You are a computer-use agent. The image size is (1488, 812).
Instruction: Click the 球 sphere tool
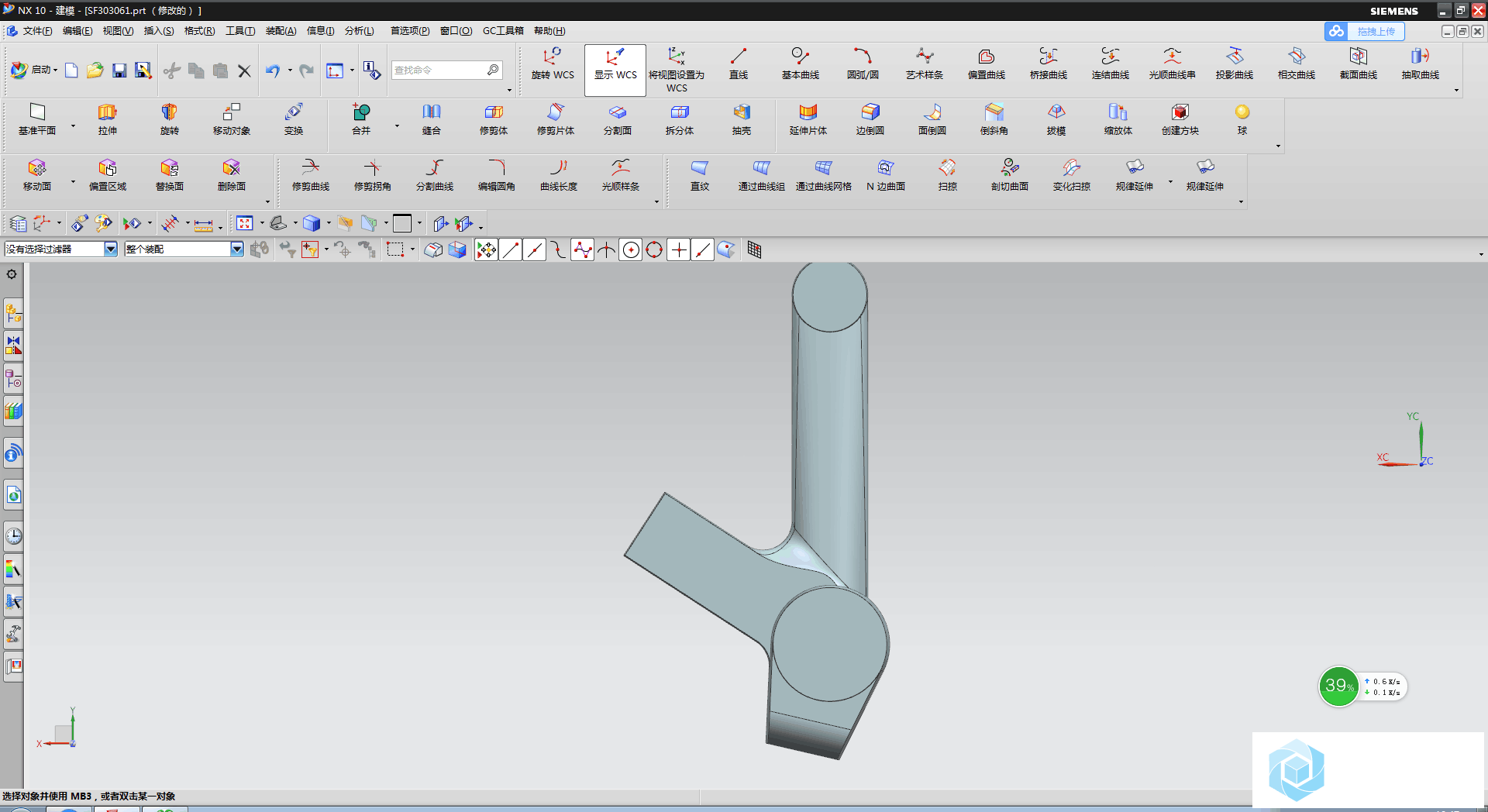[x=1242, y=120]
